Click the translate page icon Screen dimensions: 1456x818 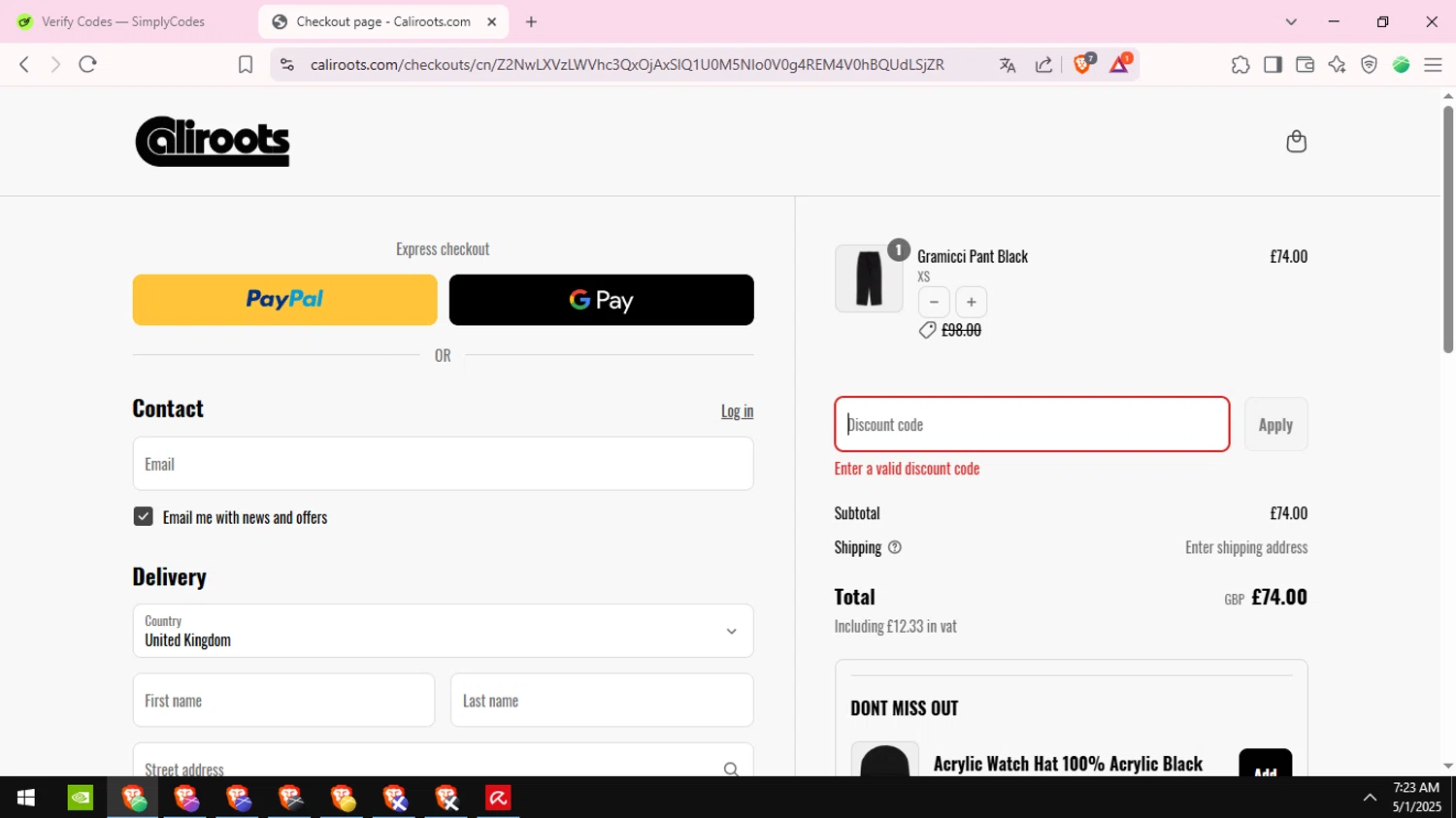pyautogui.click(x=1008, y=65)
